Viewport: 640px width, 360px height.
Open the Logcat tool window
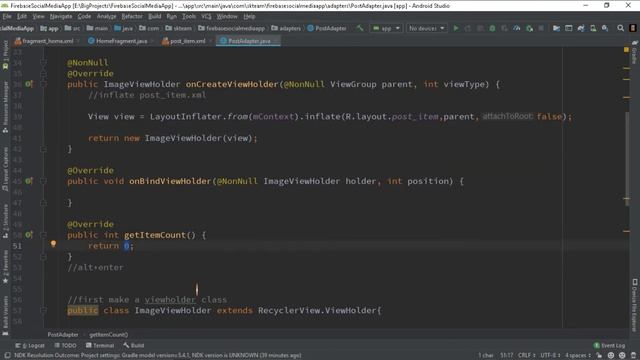coord(30,345)
